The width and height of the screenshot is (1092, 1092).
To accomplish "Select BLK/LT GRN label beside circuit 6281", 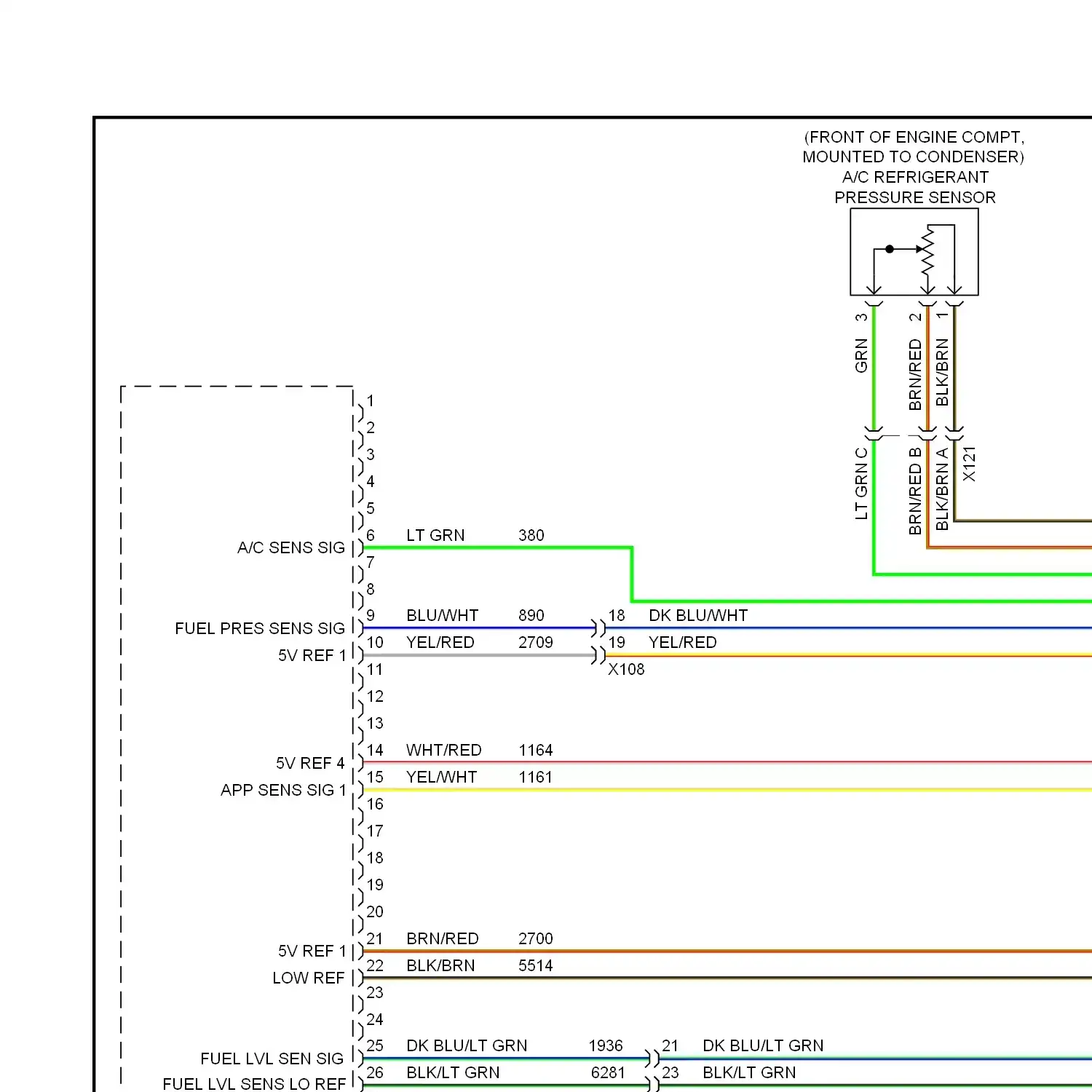I will 453,1072.
